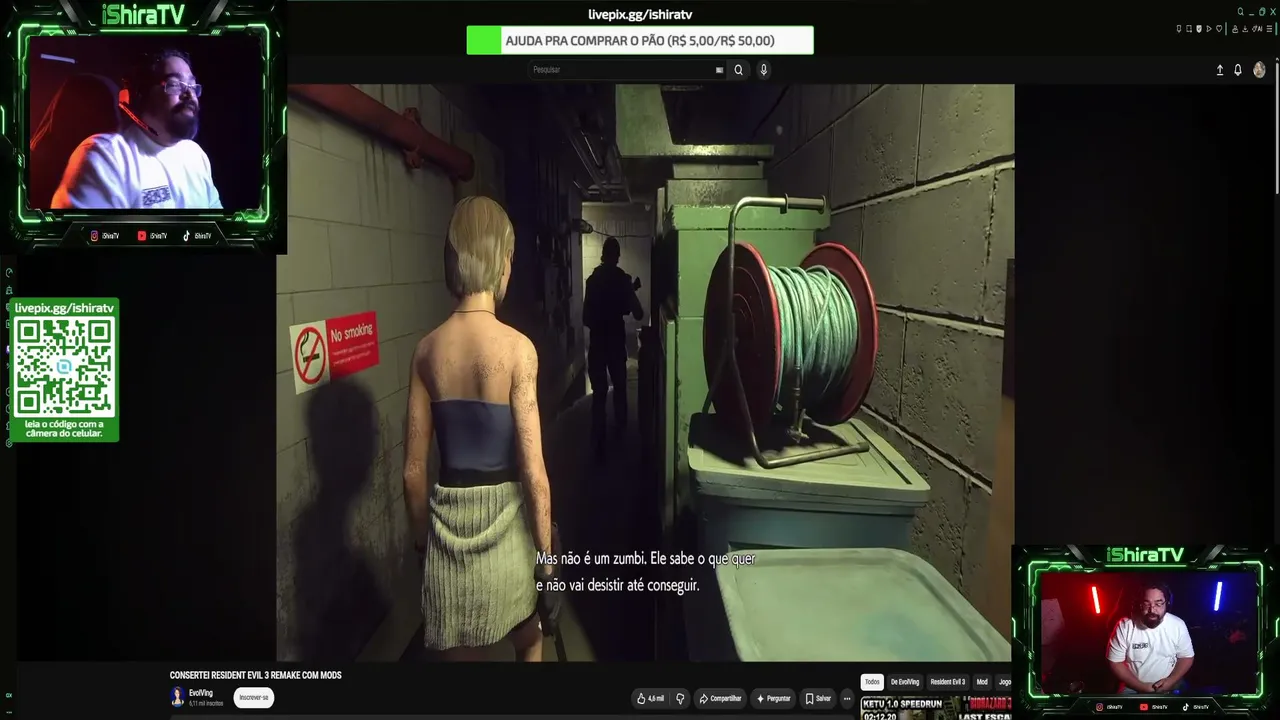Select the Mod filter chip
Screen dimensions: 1280x720
(982, 682)
